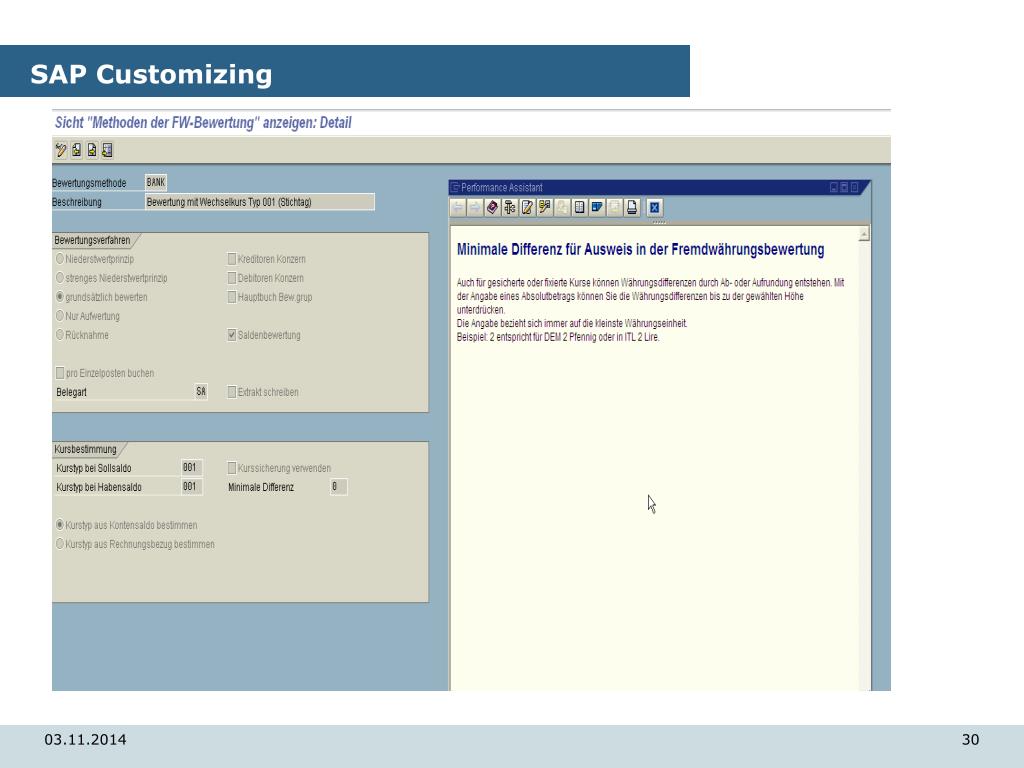Screen dimensions: 1024x768
Task: Click the Belegart field with SA
Action: pyautogui.click(x=201, y=391)
